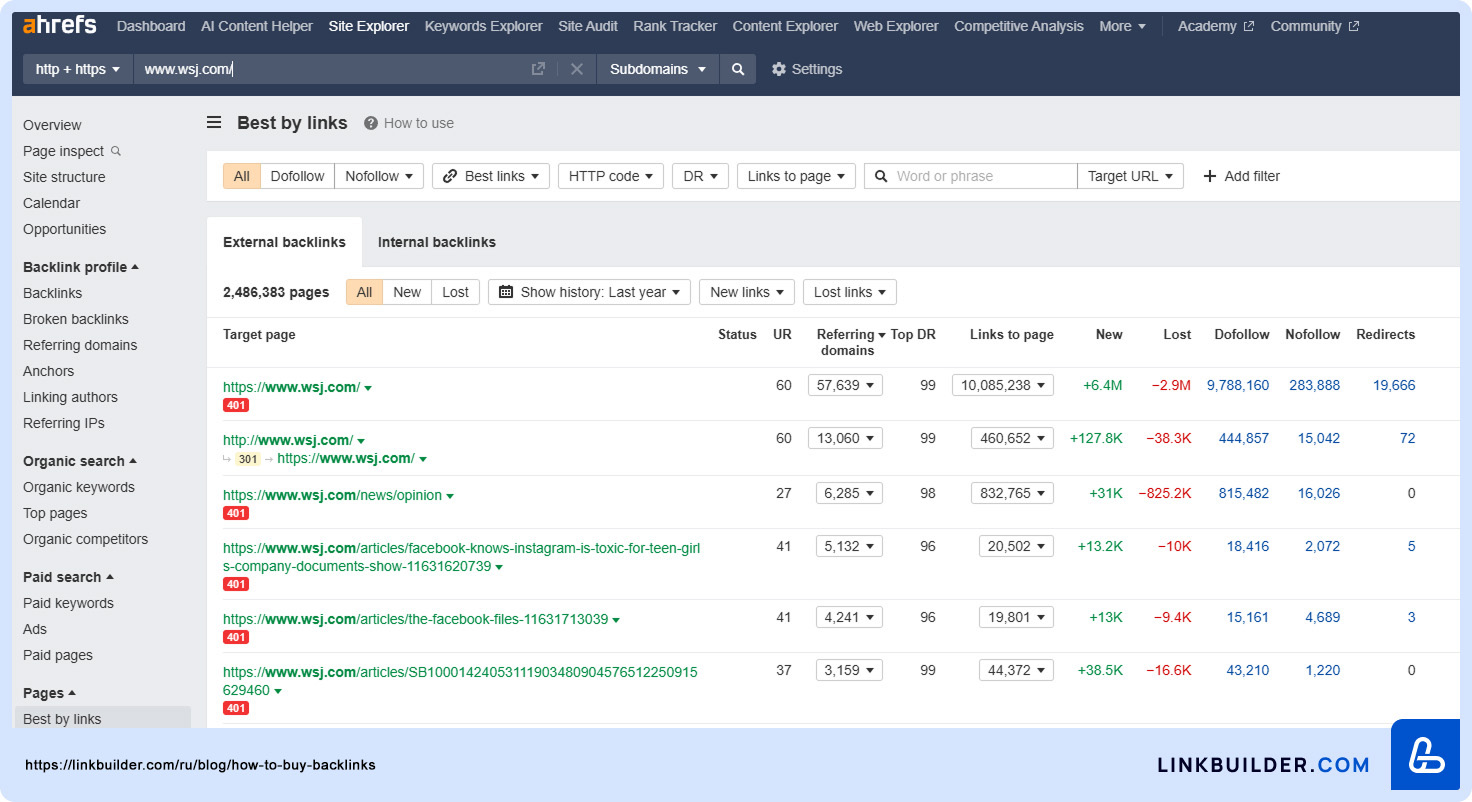Image resolution: width=1472 pixels, height=802 pixels.
Task: Click Add filter plus button
Action: click(x=1241, y=176)
